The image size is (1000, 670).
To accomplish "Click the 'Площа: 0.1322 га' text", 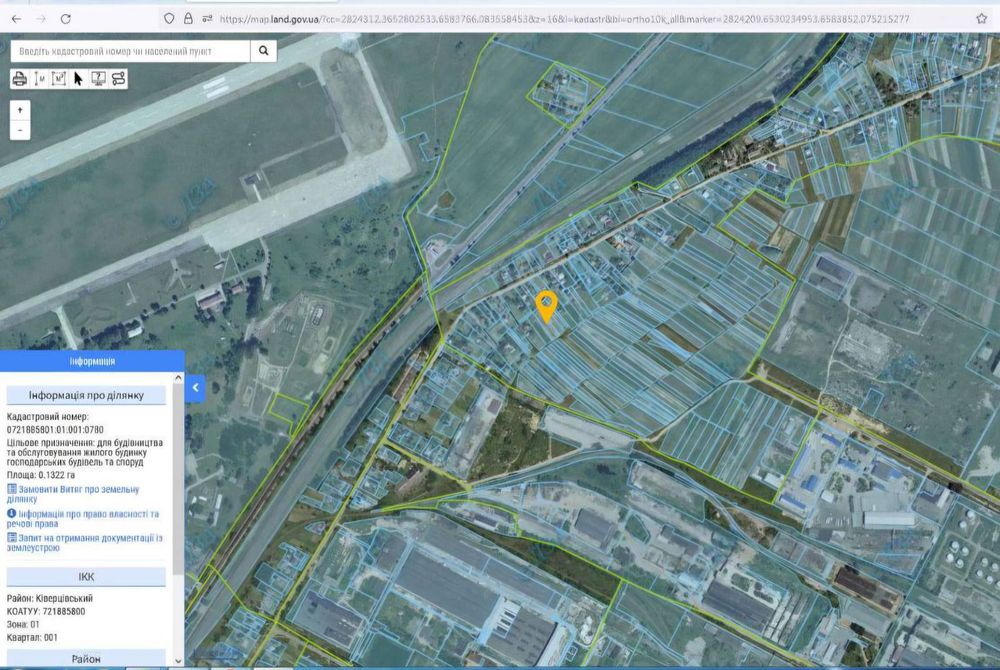I will pos(41,476).
